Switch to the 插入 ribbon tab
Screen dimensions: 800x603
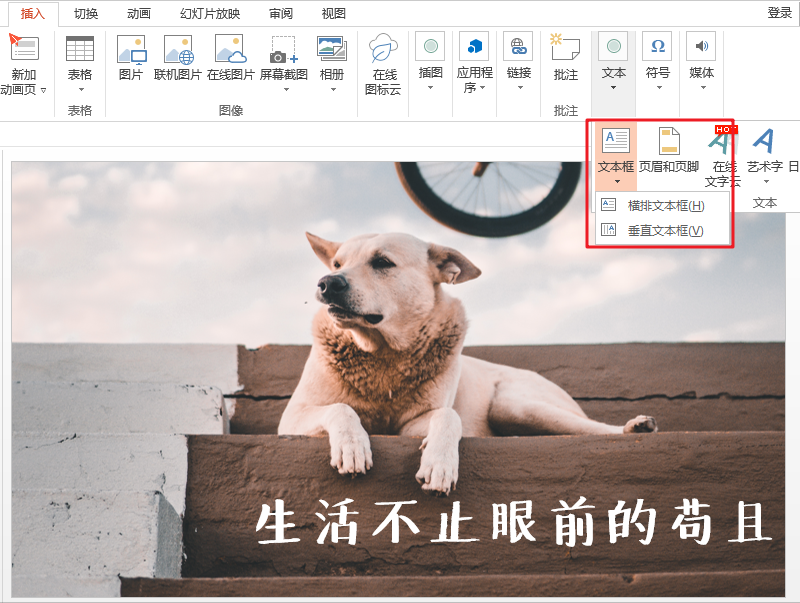(x=33, y=13)
